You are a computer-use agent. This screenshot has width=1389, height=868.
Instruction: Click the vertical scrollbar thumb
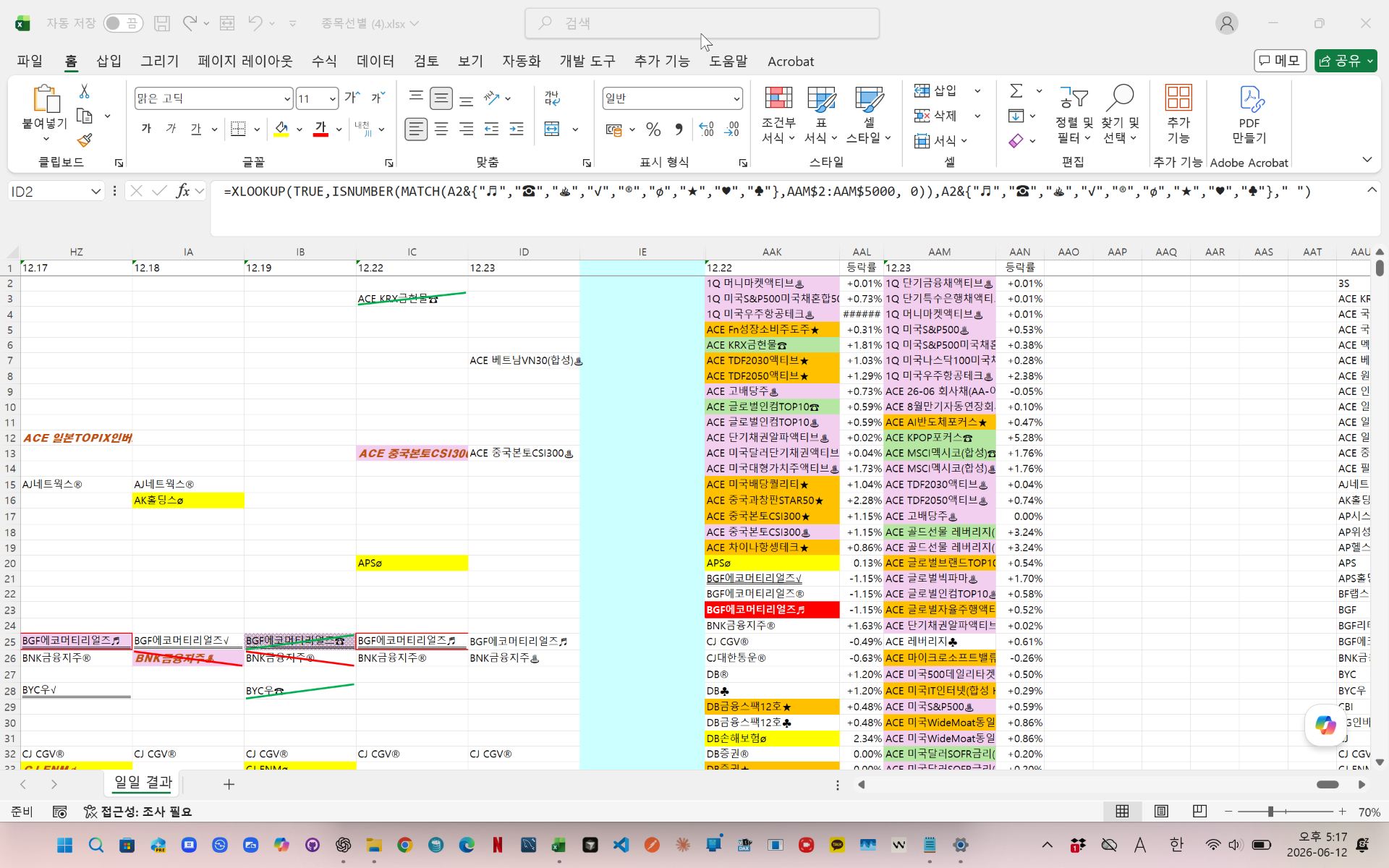pos(1380,268)
